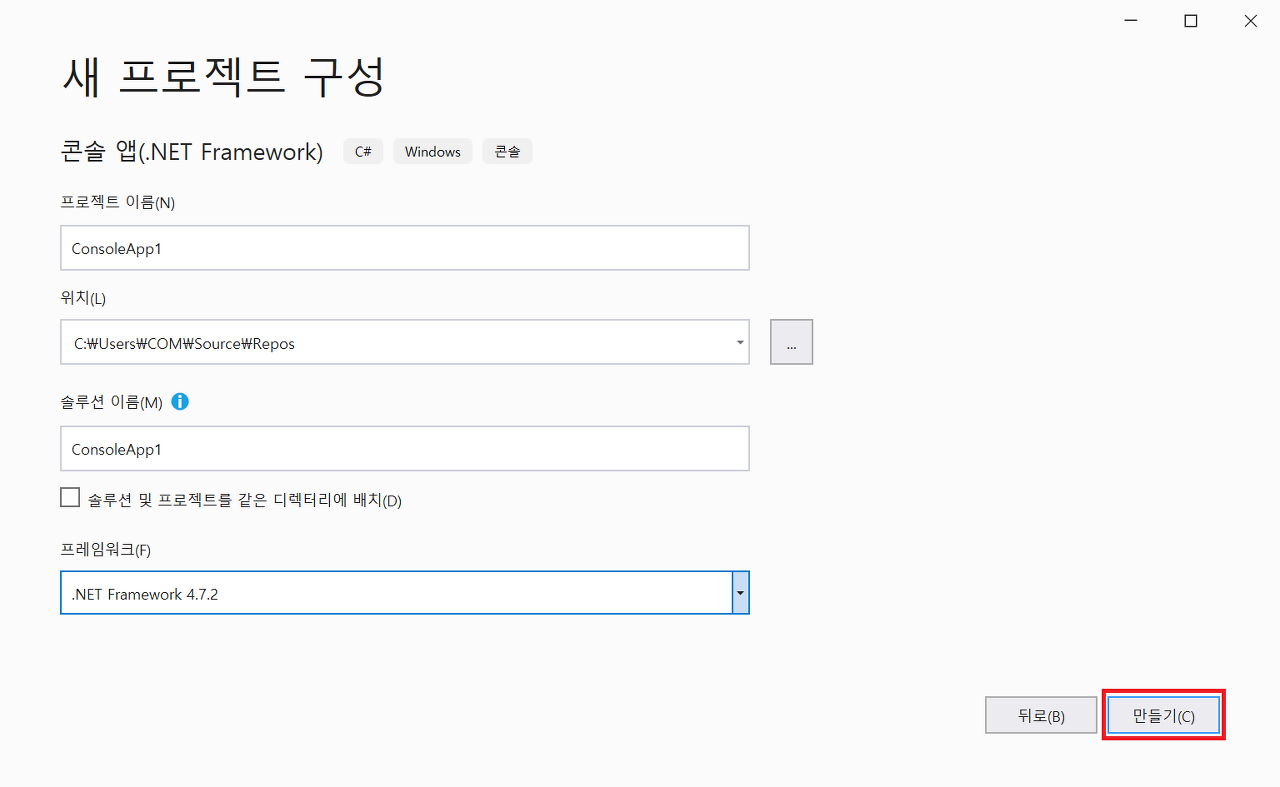
Task: Click the 솔루션 이름(M) label
Action: point(111,402)
